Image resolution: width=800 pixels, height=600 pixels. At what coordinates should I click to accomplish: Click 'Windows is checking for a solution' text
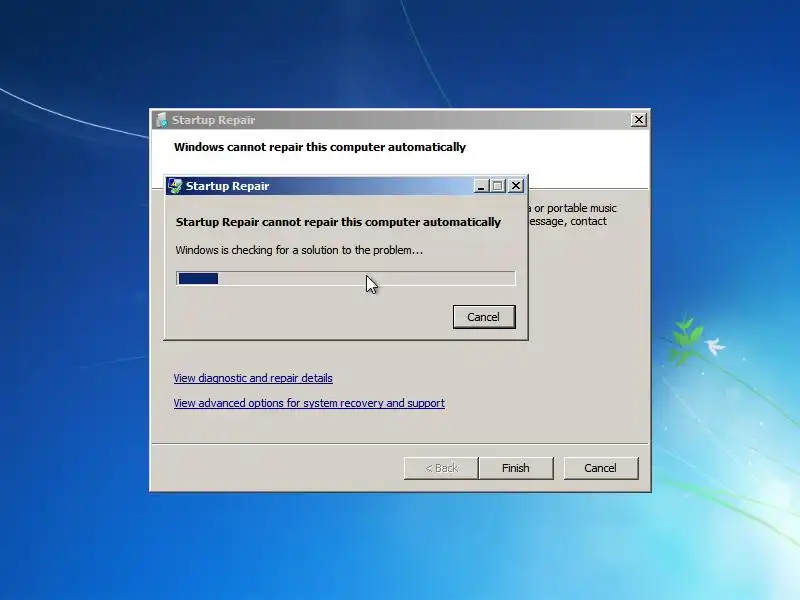pos(299,250)
